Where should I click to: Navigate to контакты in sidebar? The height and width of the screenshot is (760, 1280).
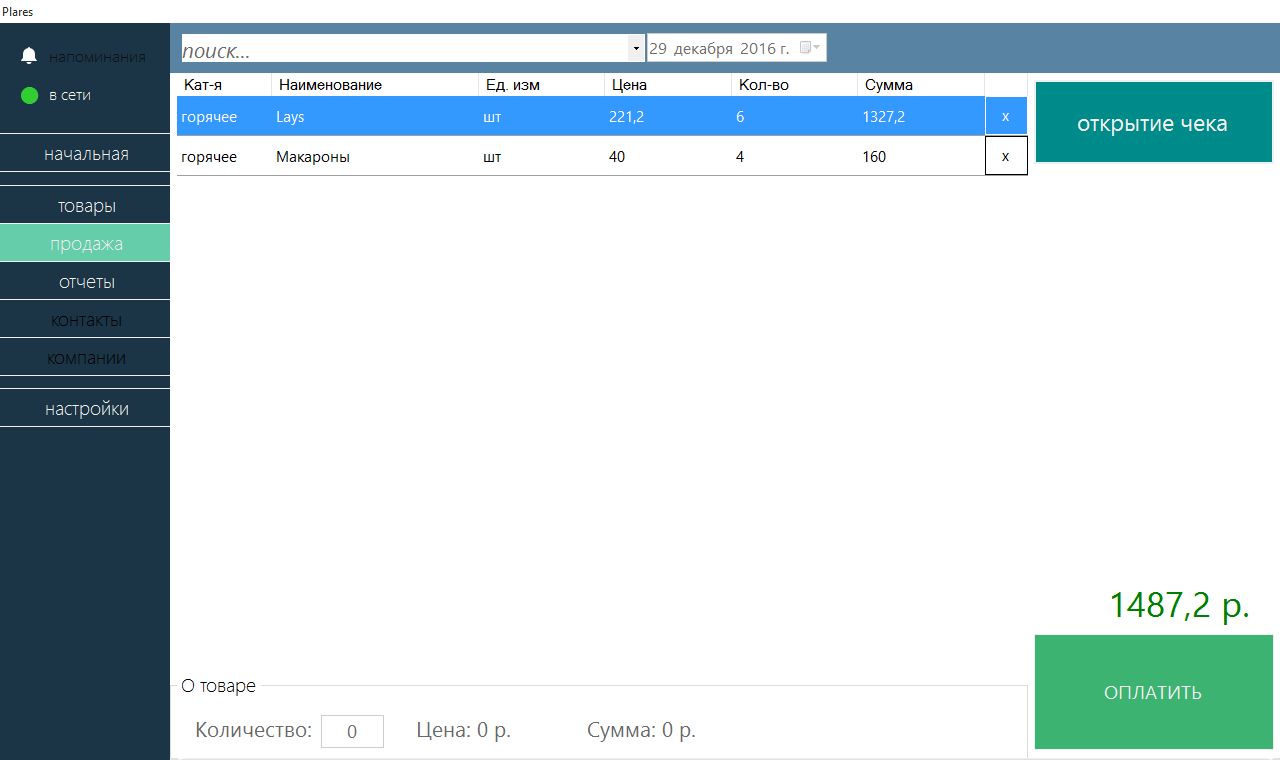(x=86, y=320)
